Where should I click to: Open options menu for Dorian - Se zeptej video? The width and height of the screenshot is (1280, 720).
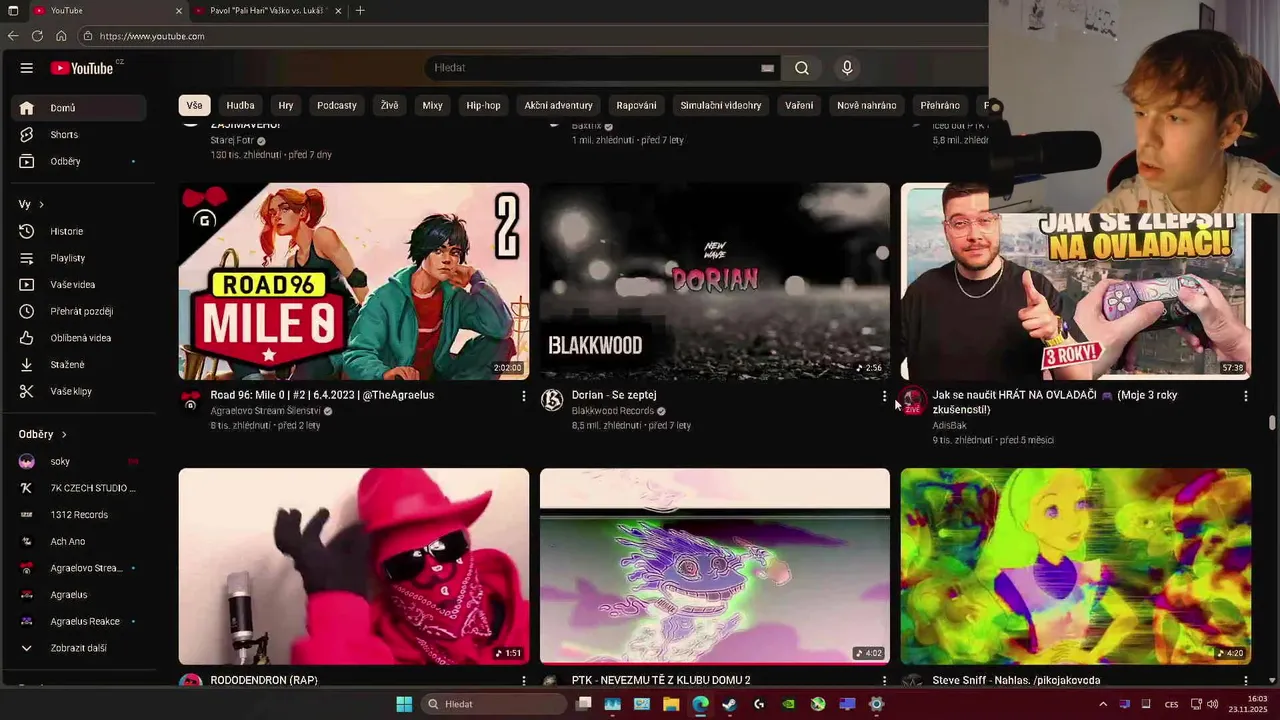coord(884,396)
